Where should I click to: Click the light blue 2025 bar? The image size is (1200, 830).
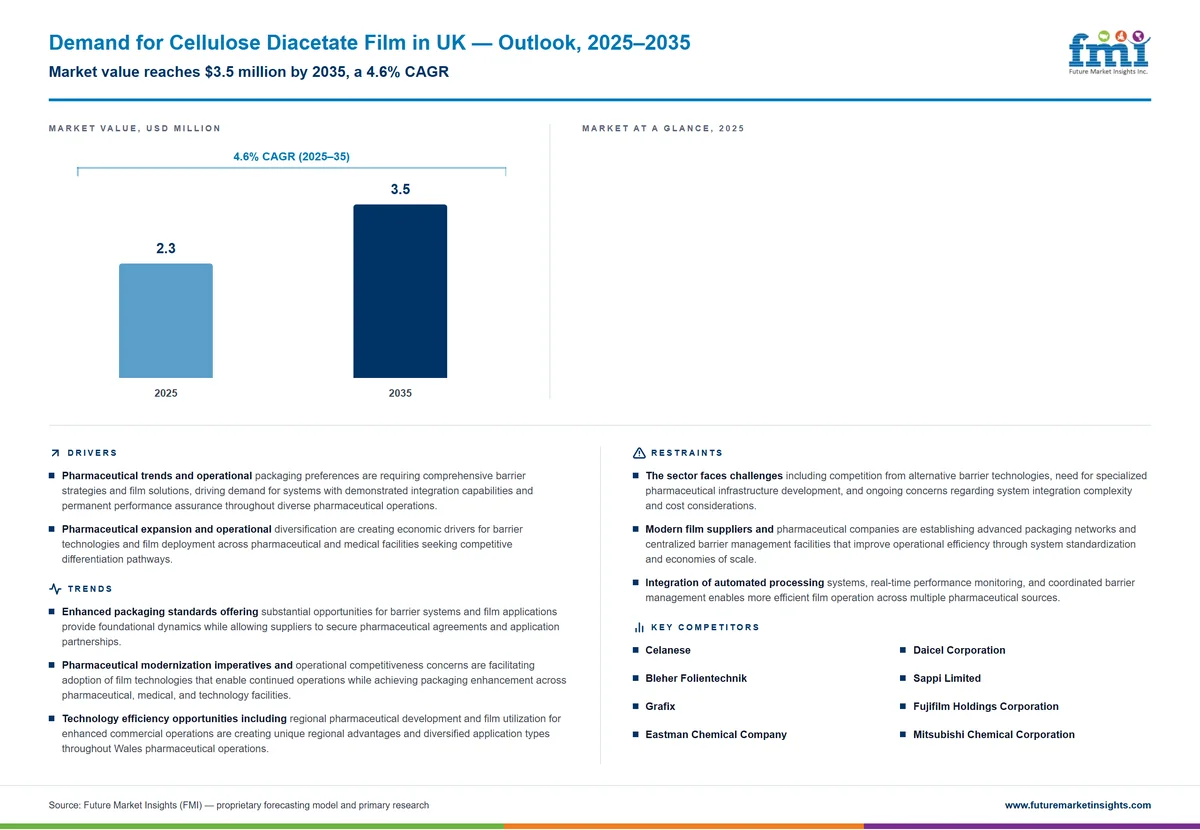point(166,321)
